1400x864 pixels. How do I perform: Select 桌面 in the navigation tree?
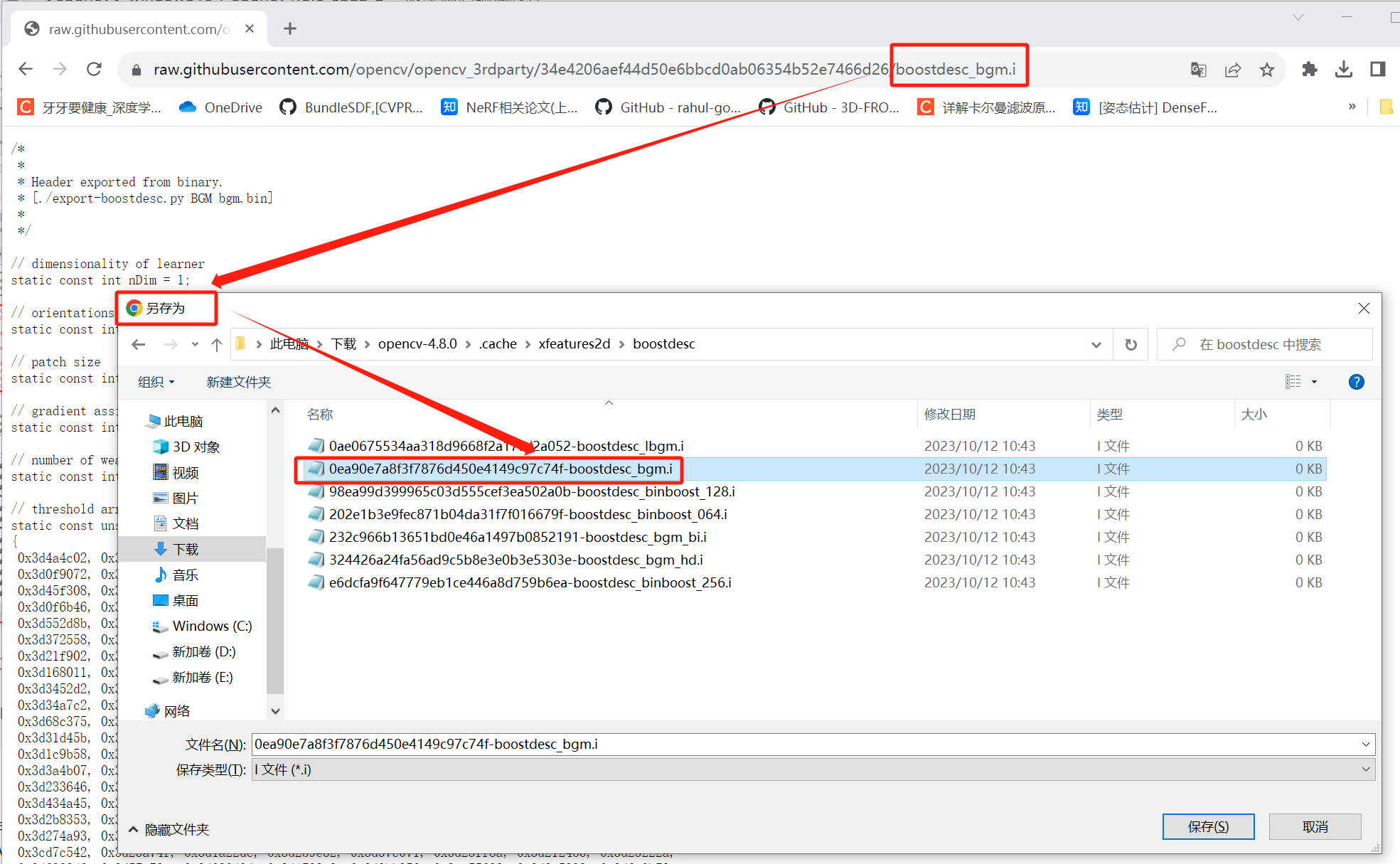[176, 600]
